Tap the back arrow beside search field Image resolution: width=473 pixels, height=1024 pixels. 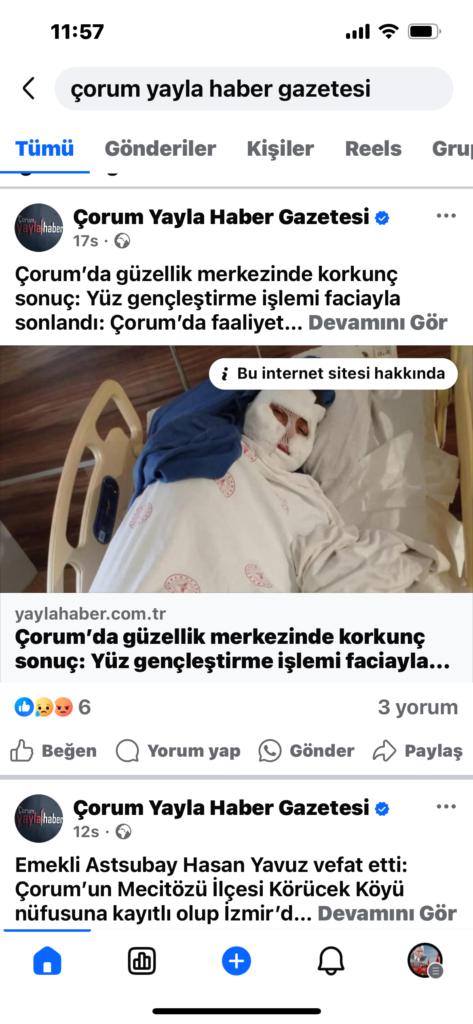coord(28,88)
